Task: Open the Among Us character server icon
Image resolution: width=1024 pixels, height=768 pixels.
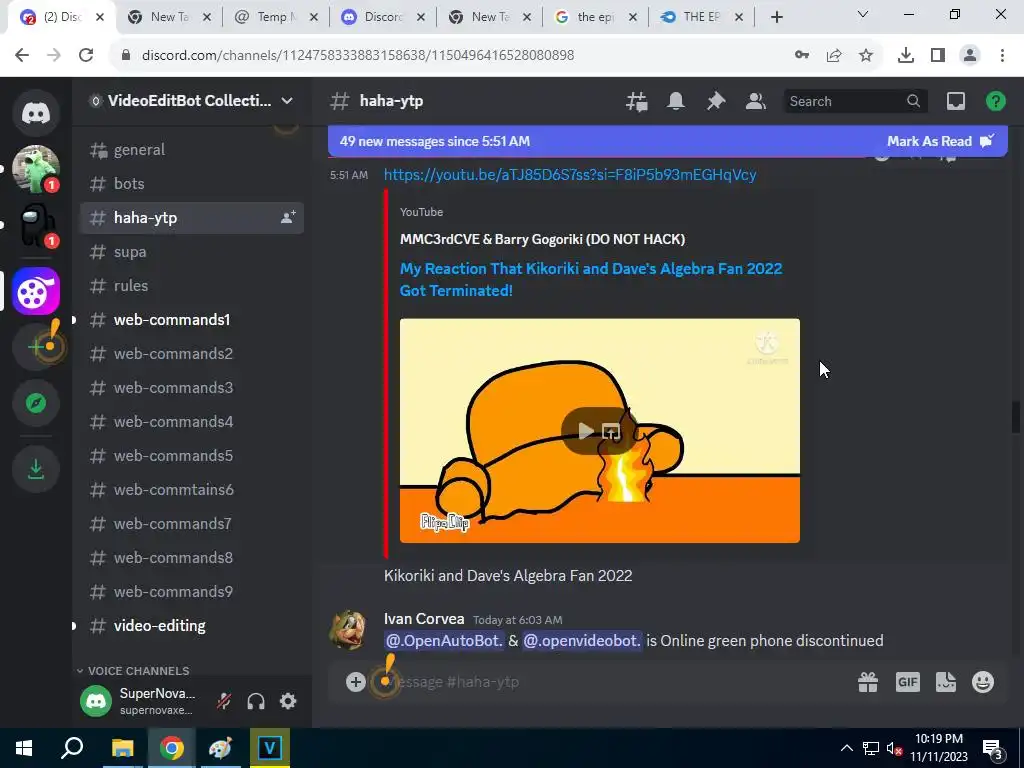Action: click(x=36, y=225)
